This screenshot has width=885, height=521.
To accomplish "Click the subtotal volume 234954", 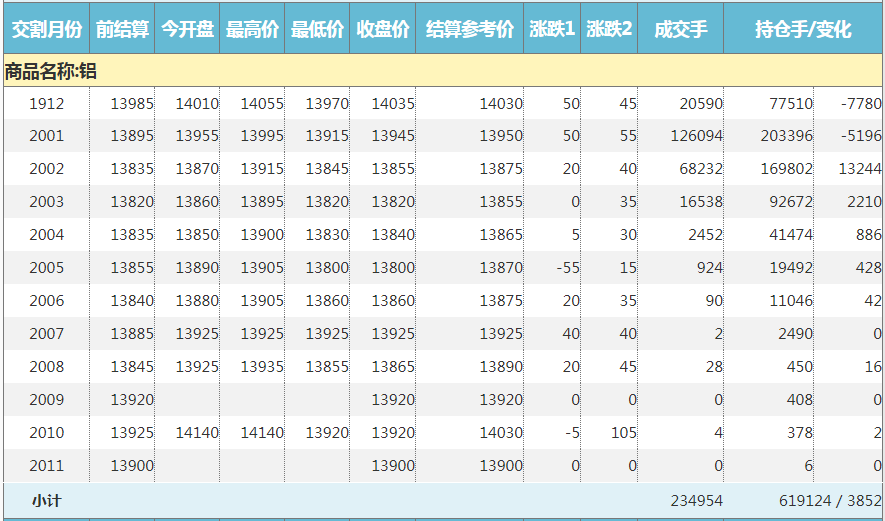I will click(696, 500).
